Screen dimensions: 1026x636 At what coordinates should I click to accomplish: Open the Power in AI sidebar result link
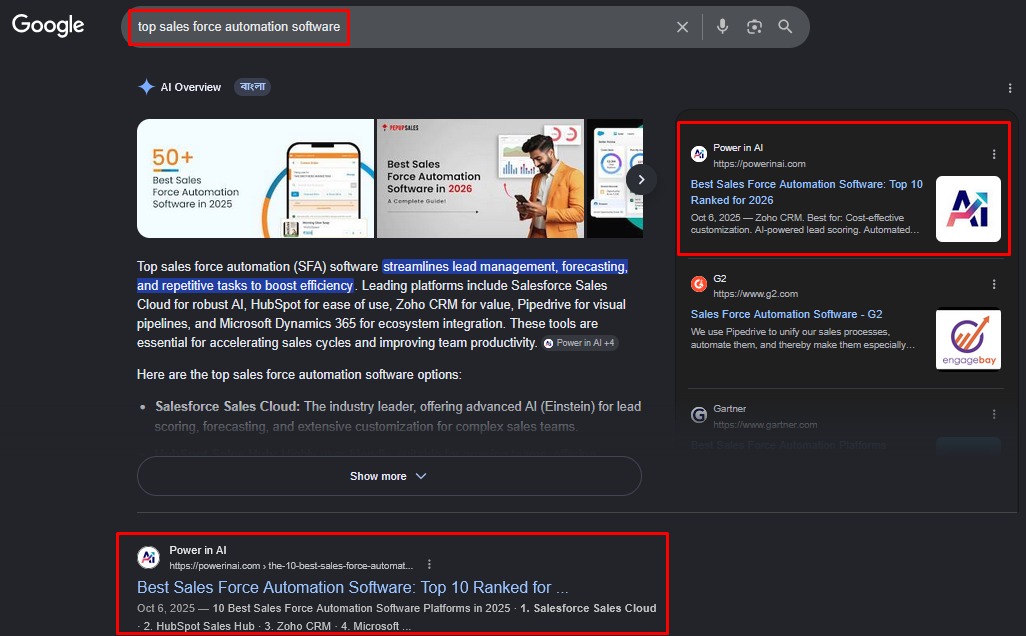806,192
